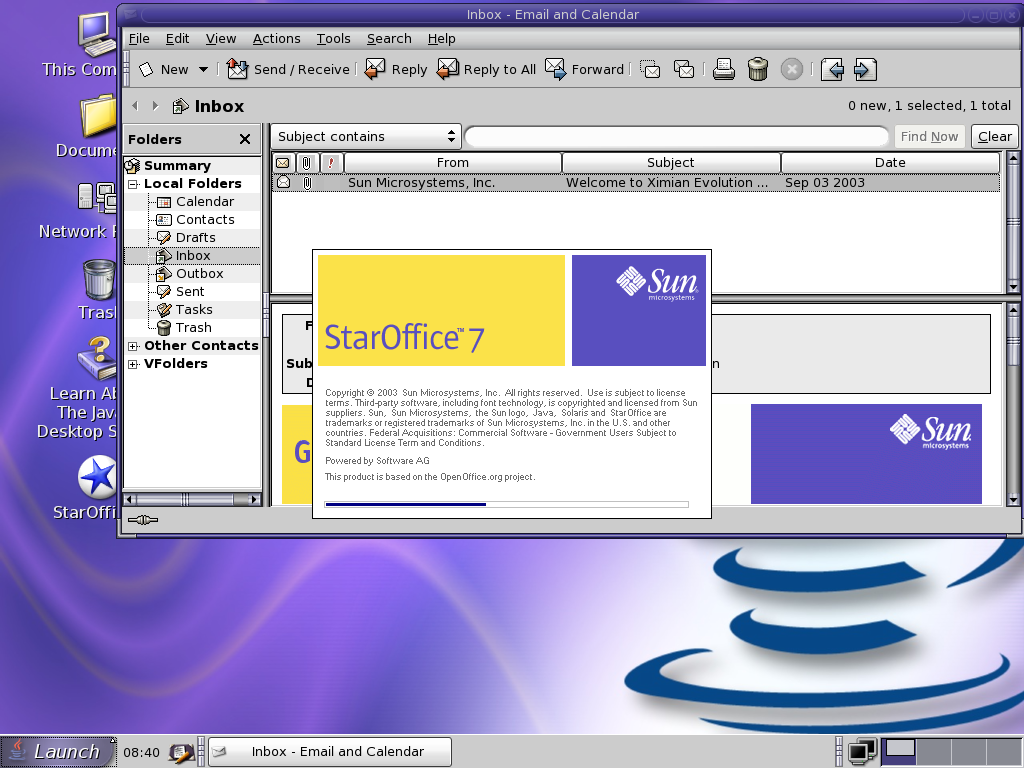Select the Tasks folder
The image size is (1024, 768).
click(194, 310)
